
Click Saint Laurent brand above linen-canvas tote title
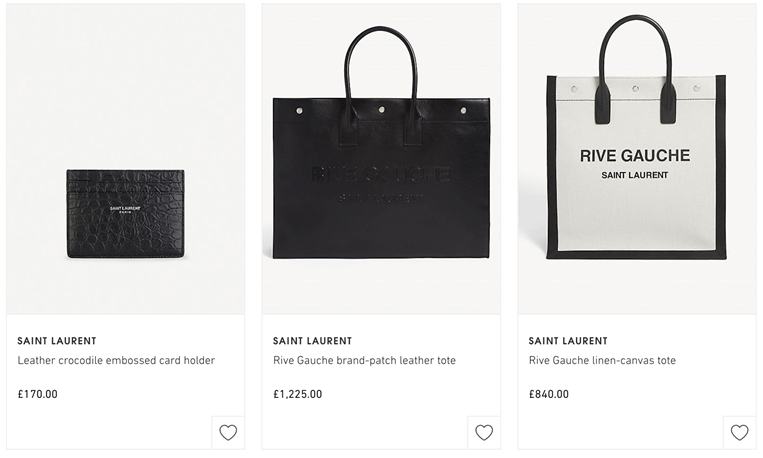tap(568, 341)
